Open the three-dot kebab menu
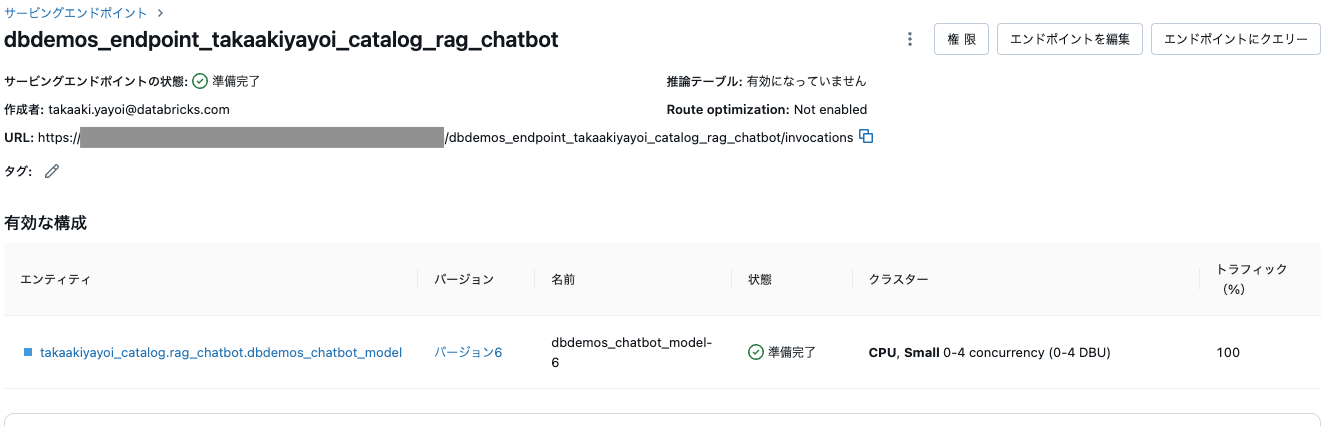The image size is (1333, 426). coord(909,39)
